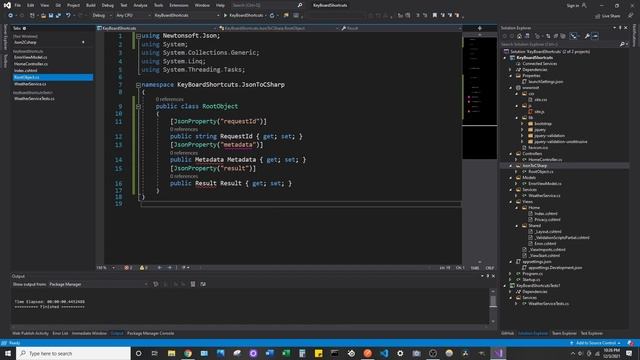Open the Debug solution configuration dropdown
This screenshot has width=640, height=360.
[102, 16]
